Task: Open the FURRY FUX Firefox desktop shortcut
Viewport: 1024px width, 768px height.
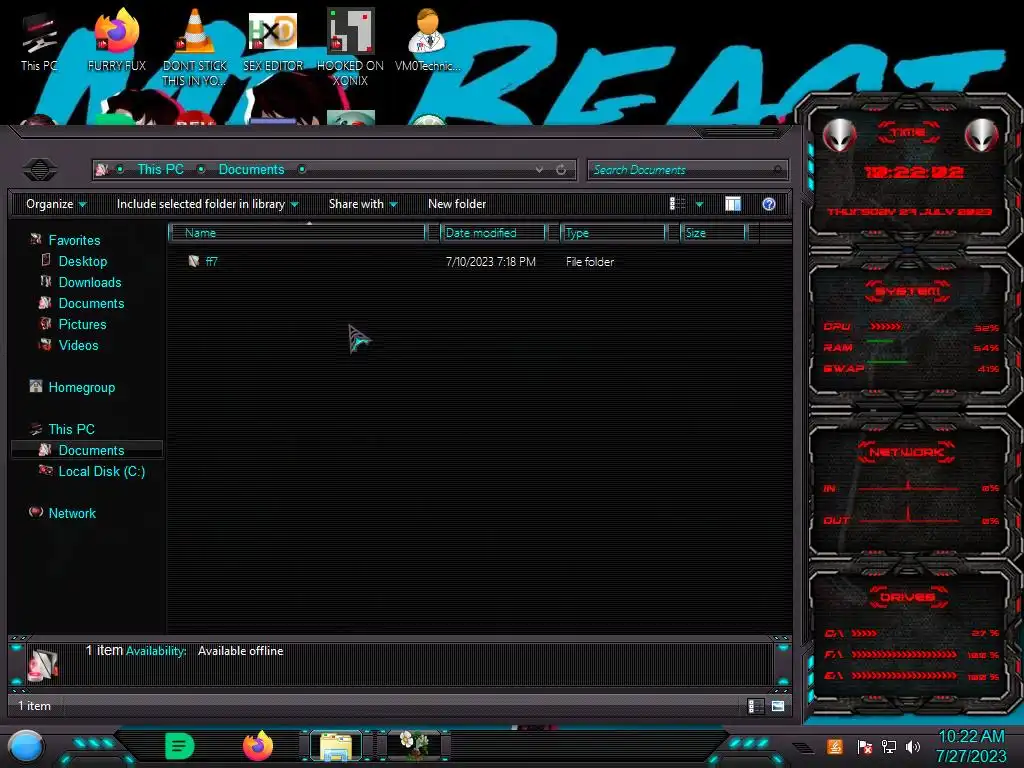Action: [x=116, y=39]
